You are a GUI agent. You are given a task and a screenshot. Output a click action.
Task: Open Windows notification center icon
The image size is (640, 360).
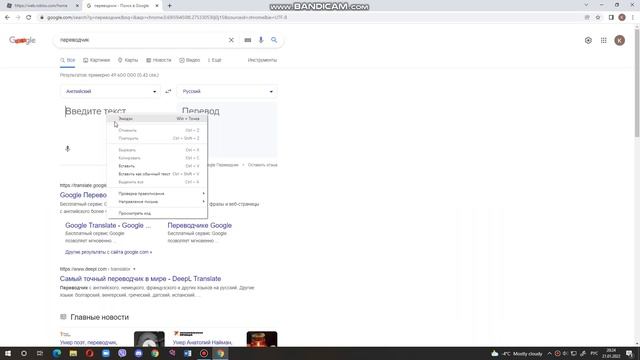click(x=629, y=353)
